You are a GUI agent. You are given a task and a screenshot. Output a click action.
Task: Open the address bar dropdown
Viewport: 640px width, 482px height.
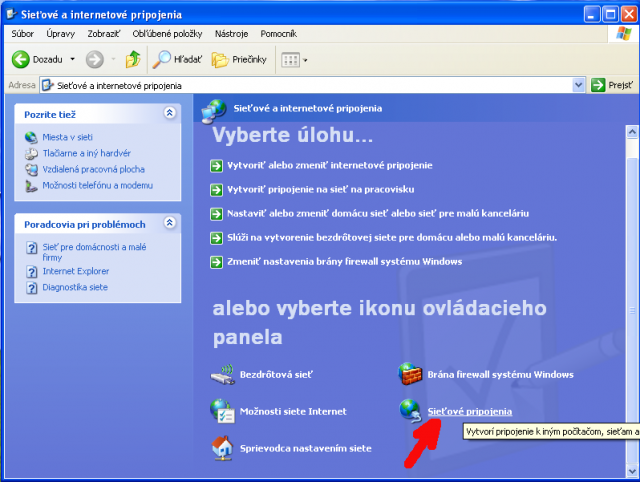pos(578,85)
